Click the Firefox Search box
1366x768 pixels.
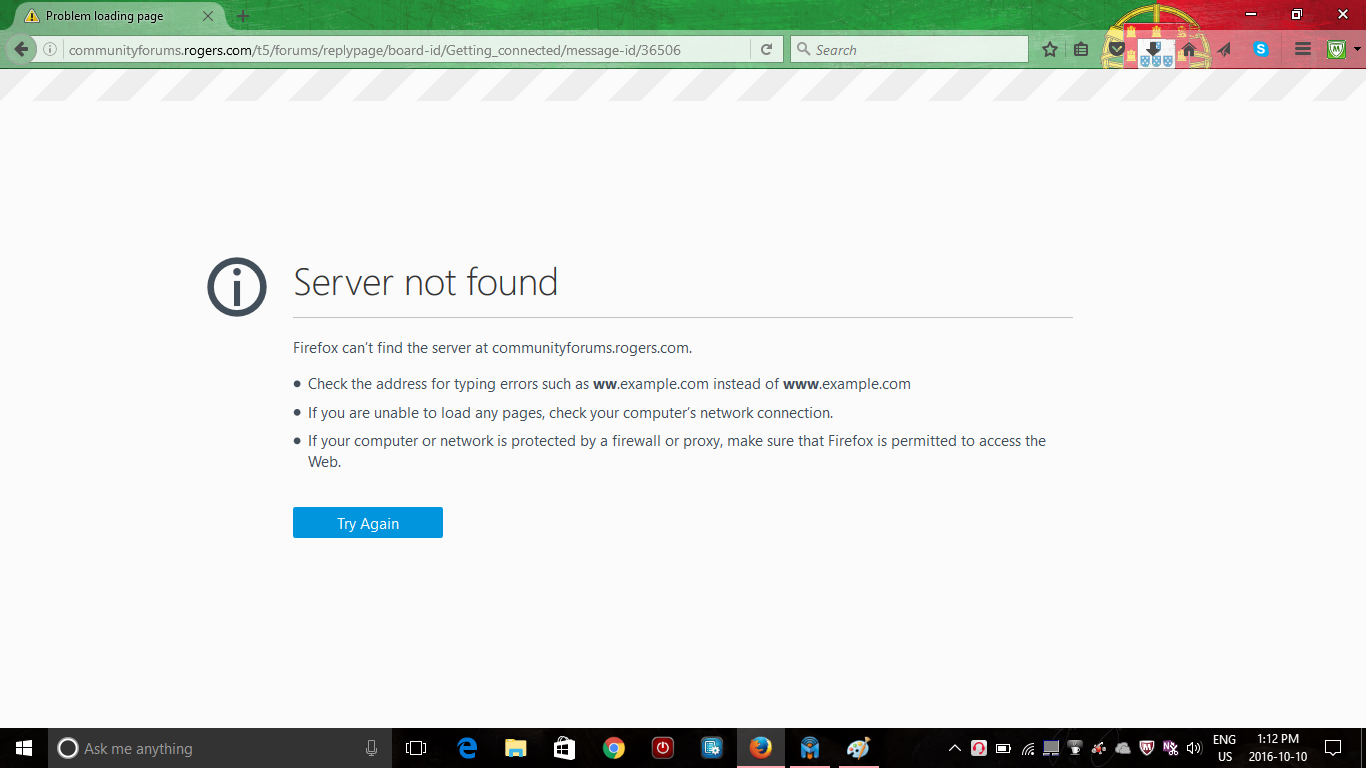tap(909, 49)
